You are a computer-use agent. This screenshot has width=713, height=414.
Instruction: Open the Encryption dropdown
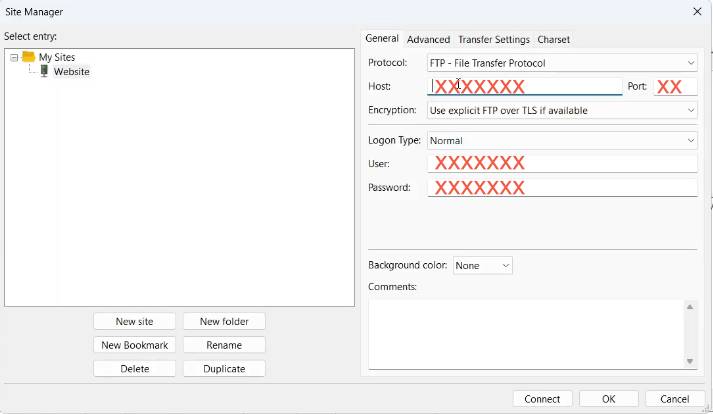point(562,110)
